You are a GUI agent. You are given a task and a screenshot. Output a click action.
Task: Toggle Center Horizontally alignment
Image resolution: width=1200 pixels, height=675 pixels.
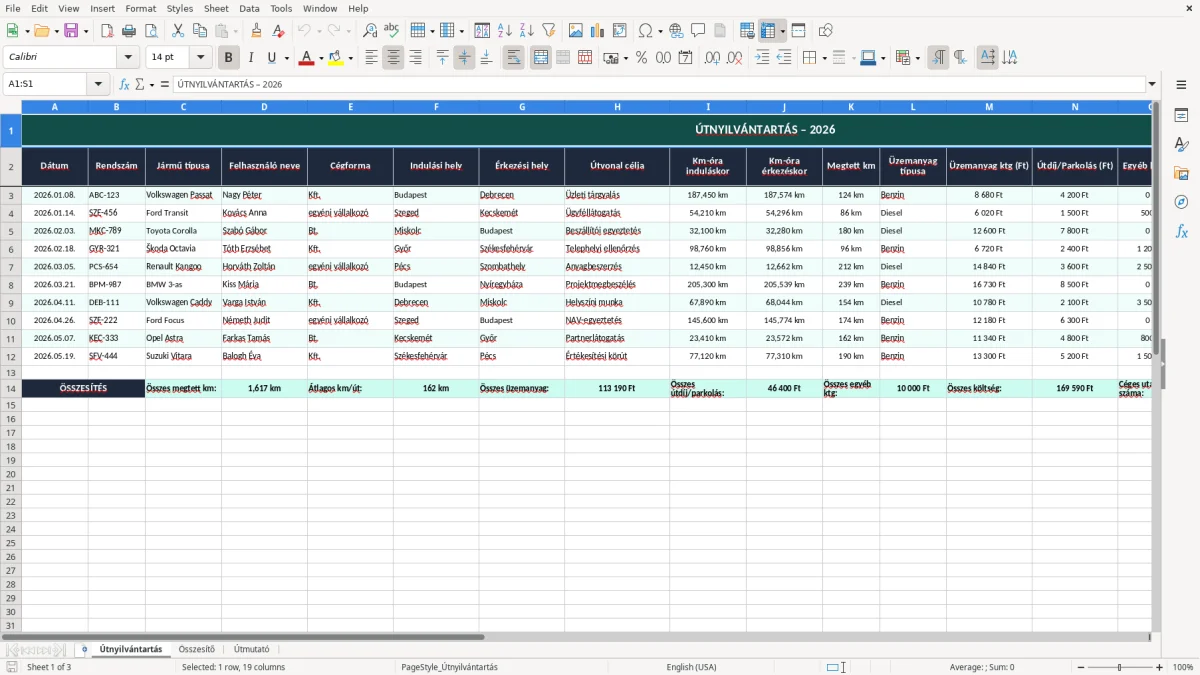(393, 58)
